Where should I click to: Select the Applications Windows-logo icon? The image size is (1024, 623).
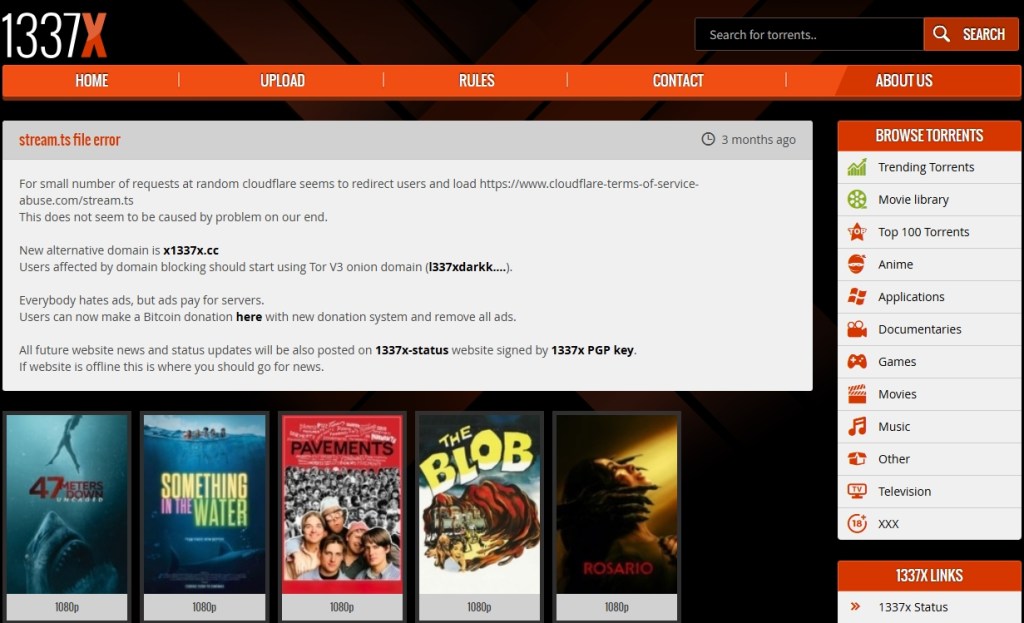(856, 296)
